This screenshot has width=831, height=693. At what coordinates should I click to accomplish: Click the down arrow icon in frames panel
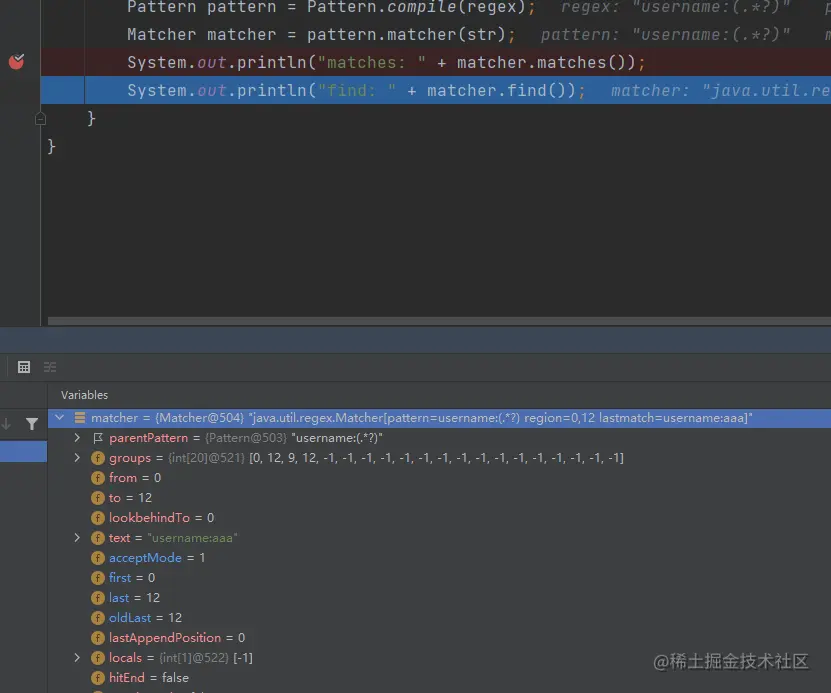(x=6, y=424)
